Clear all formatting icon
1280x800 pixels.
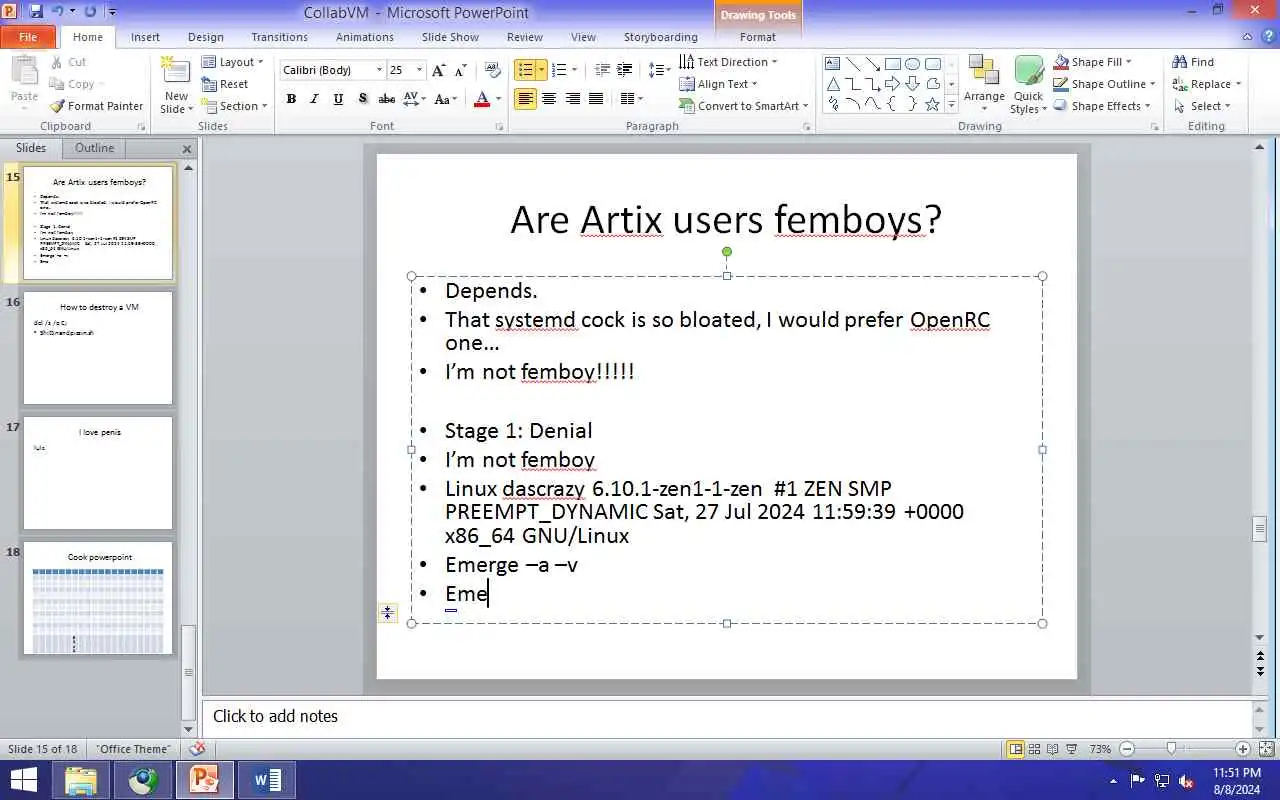click(x=492, y=70)
